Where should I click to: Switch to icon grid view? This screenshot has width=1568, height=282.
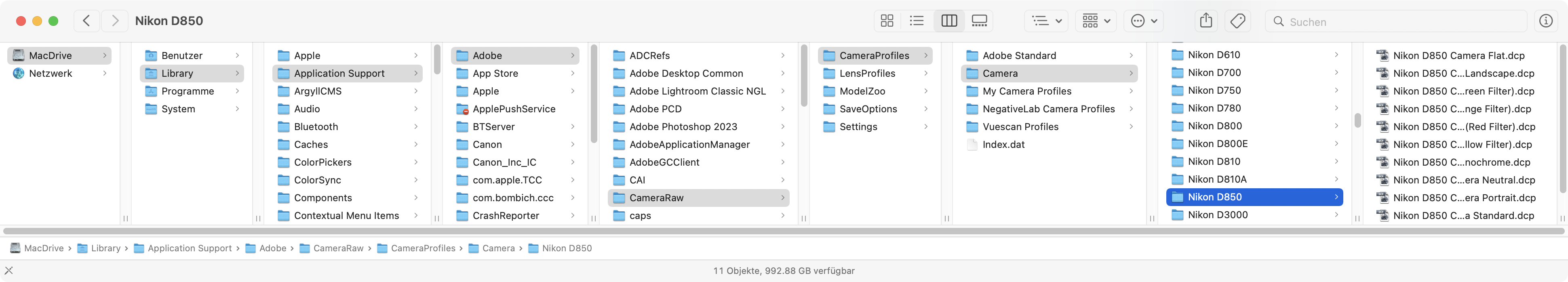887,21
